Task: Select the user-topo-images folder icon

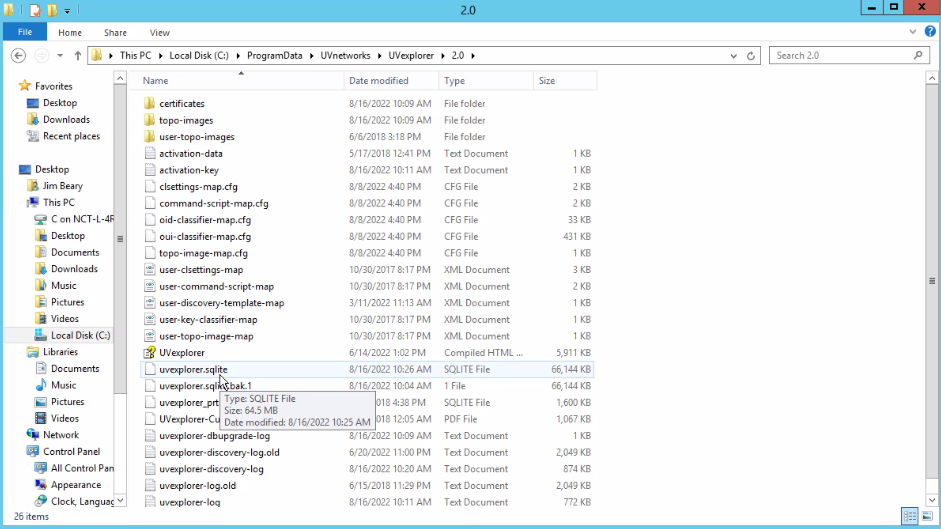Action: 150,137
